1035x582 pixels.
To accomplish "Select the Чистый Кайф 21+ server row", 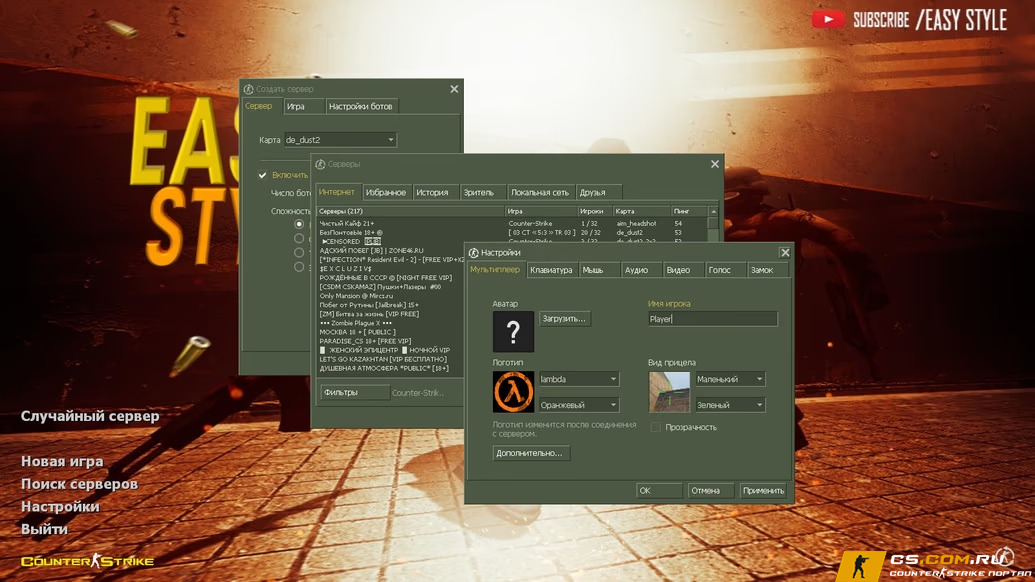I will pyautogui.click(x=512, y=224).
